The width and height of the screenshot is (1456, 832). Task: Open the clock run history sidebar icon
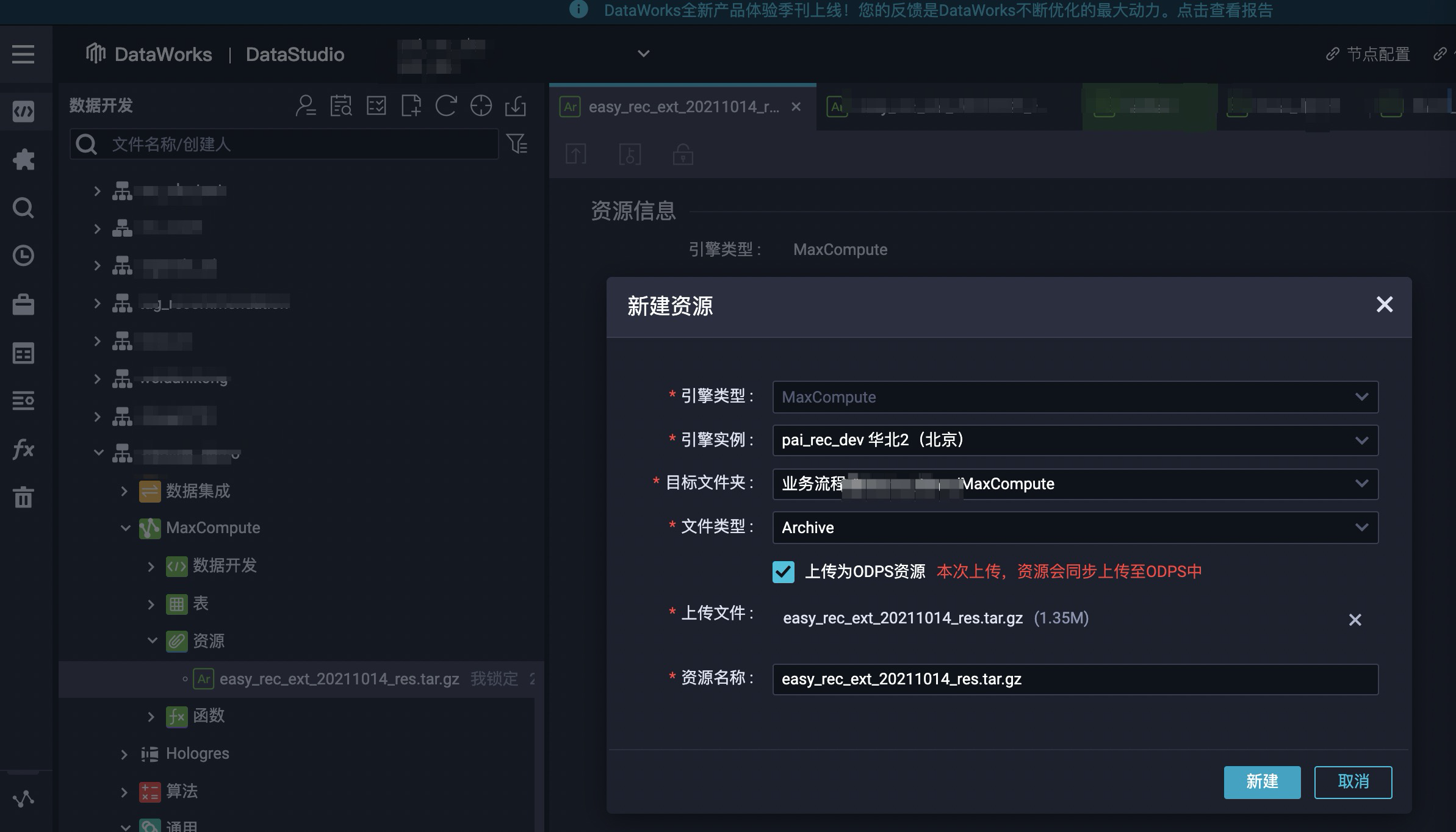click(x=23, y=256)
